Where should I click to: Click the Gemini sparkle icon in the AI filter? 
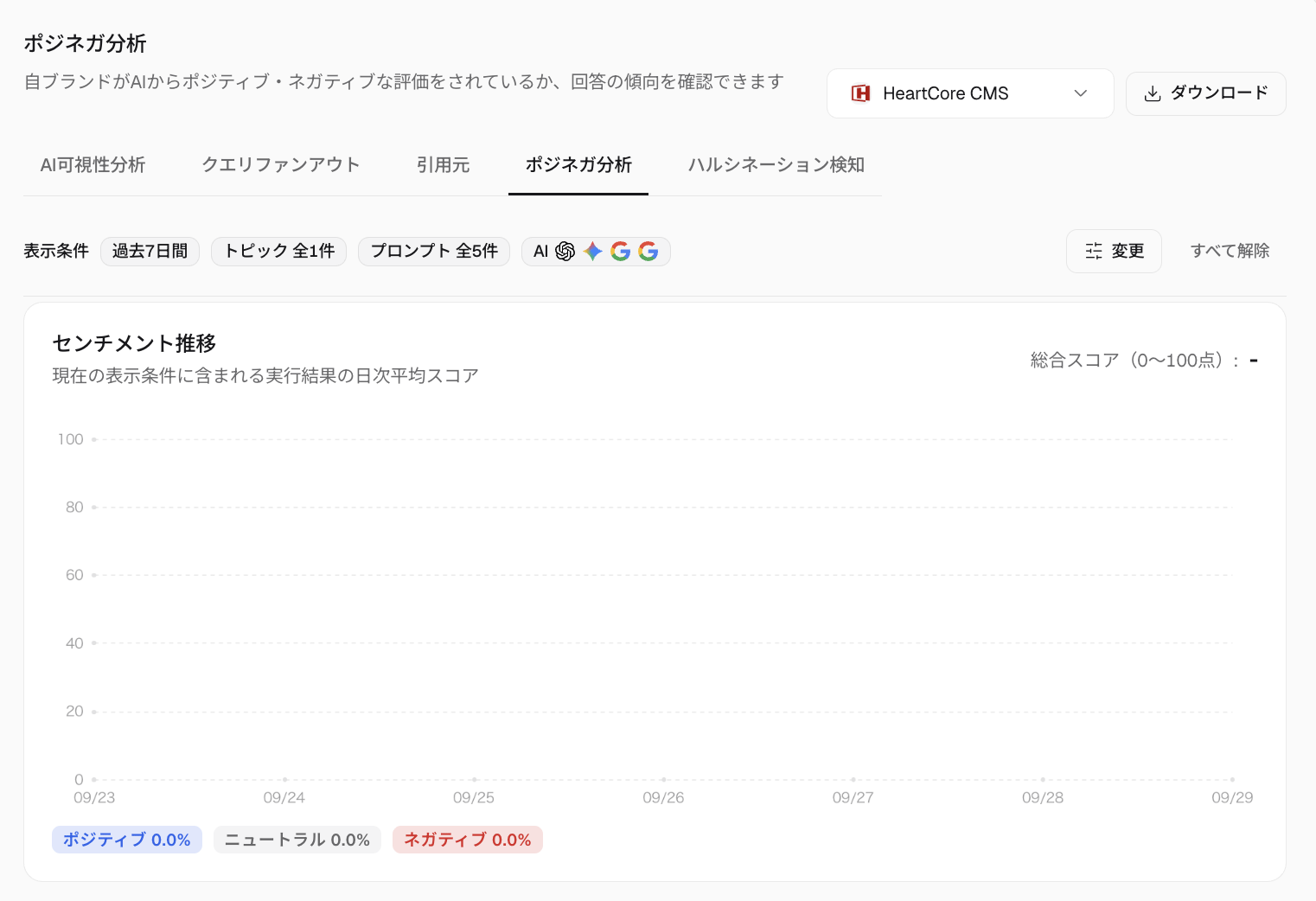pos(593,251)
